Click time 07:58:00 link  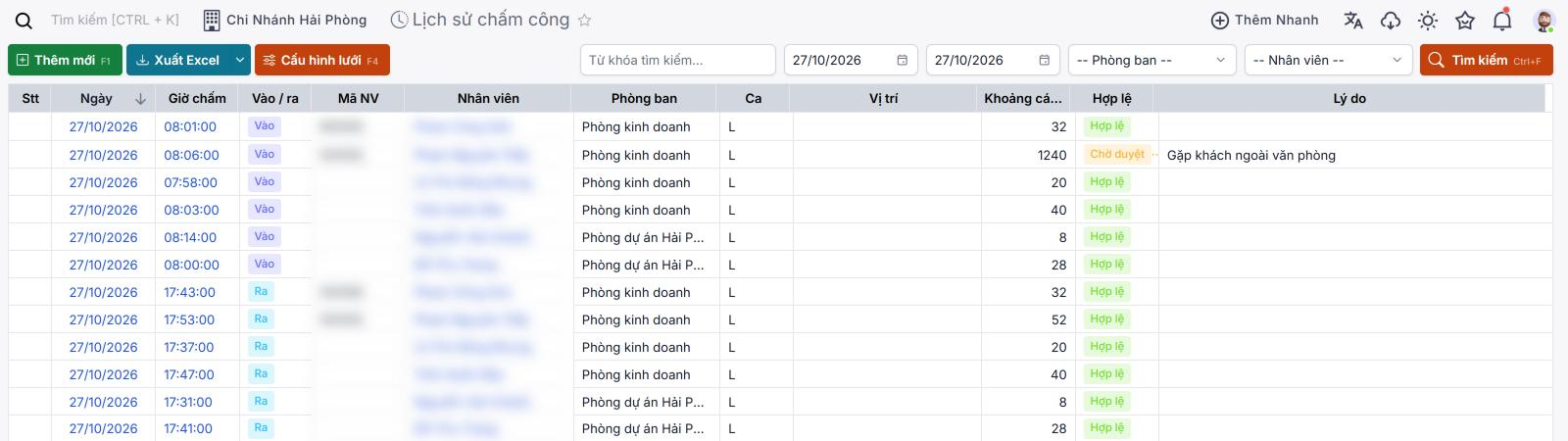pyautogui.click(x=190, y=182)
